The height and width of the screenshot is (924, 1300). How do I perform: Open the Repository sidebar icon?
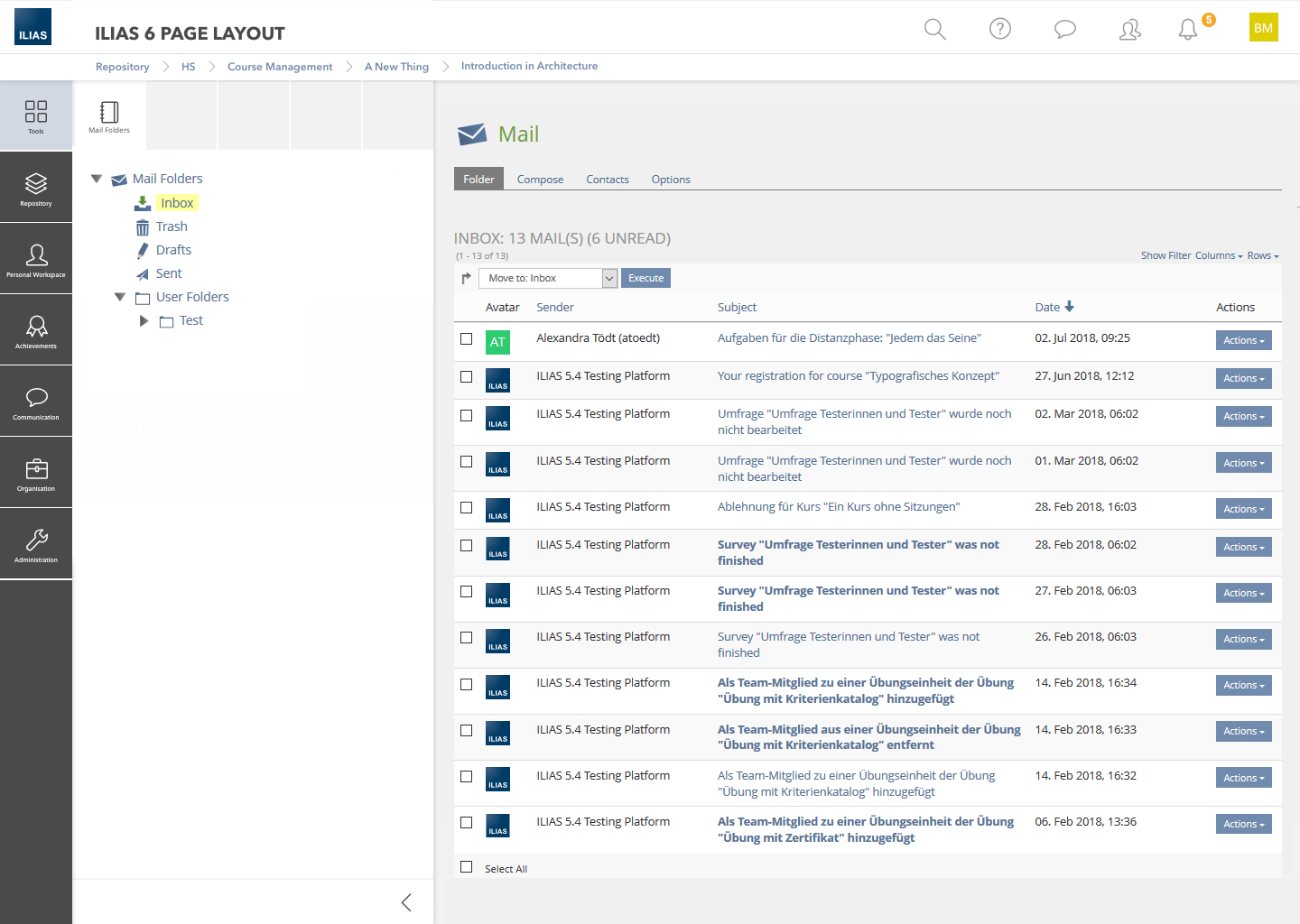click(x=36, y=188)
